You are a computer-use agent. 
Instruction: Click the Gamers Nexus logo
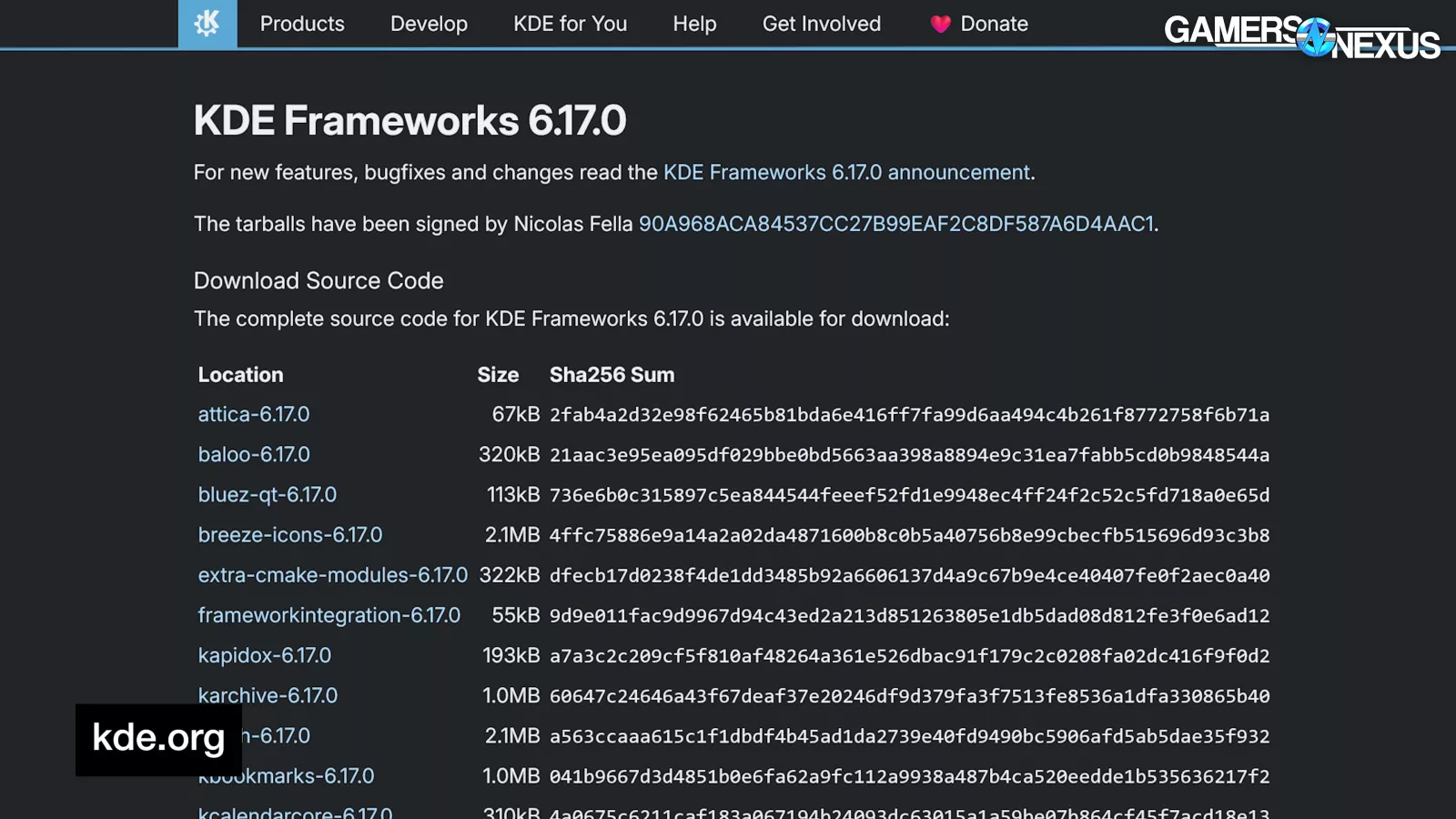pyautogui.click(x=1301, y=37)
